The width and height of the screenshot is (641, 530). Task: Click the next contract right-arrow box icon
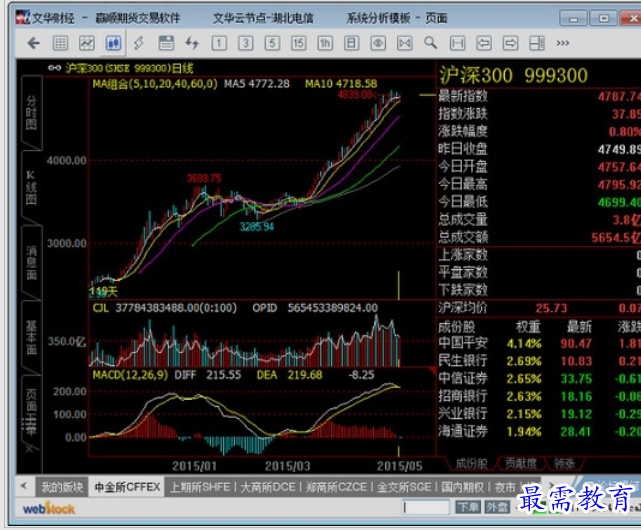pyautogui.click(x=511, y=43)
